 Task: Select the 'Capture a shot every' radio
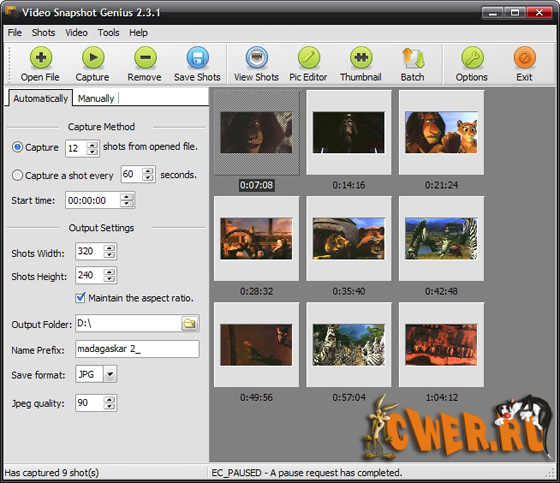(x=17, y=175)
